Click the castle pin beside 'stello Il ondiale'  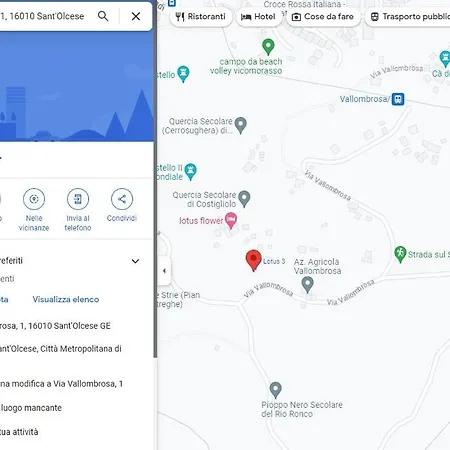click(190, 172)
